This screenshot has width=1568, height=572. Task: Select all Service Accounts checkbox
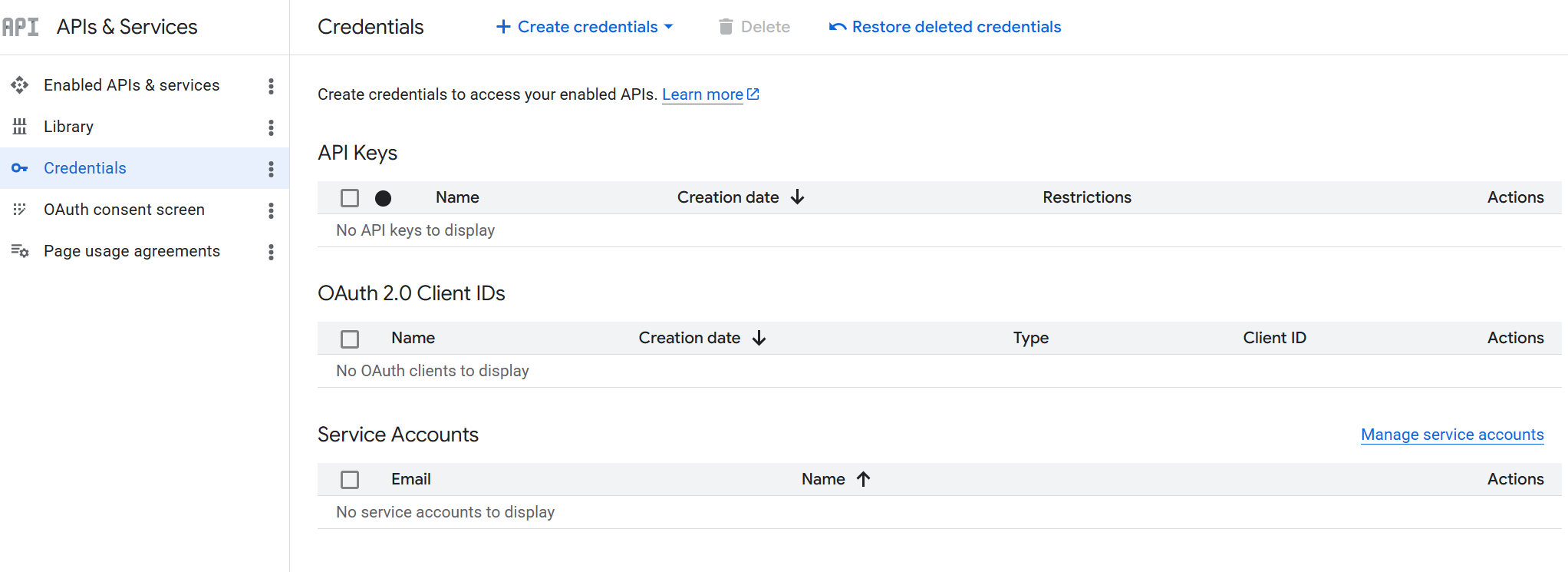point(350,480)
